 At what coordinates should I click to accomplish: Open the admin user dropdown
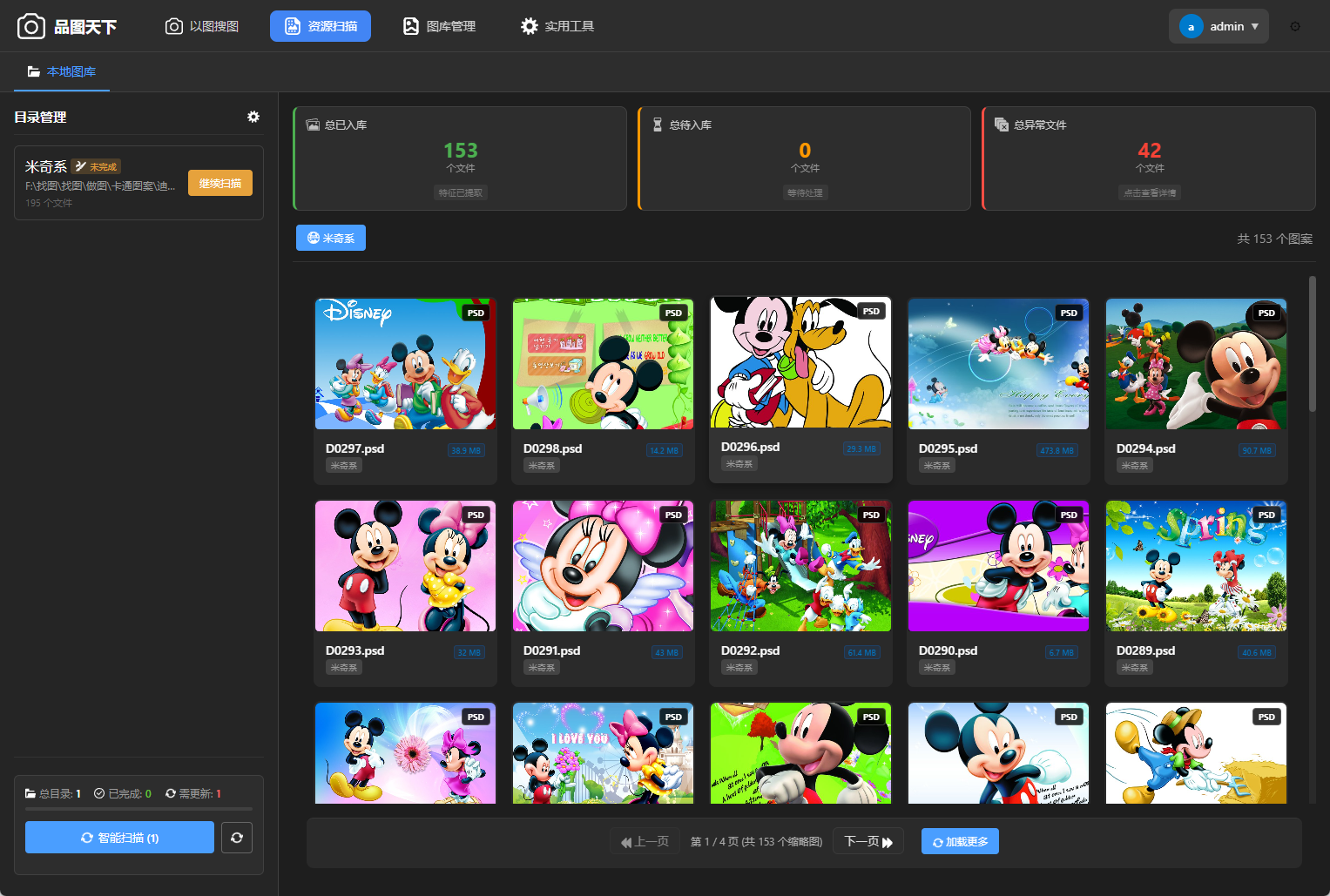[x=1219, y=27]
